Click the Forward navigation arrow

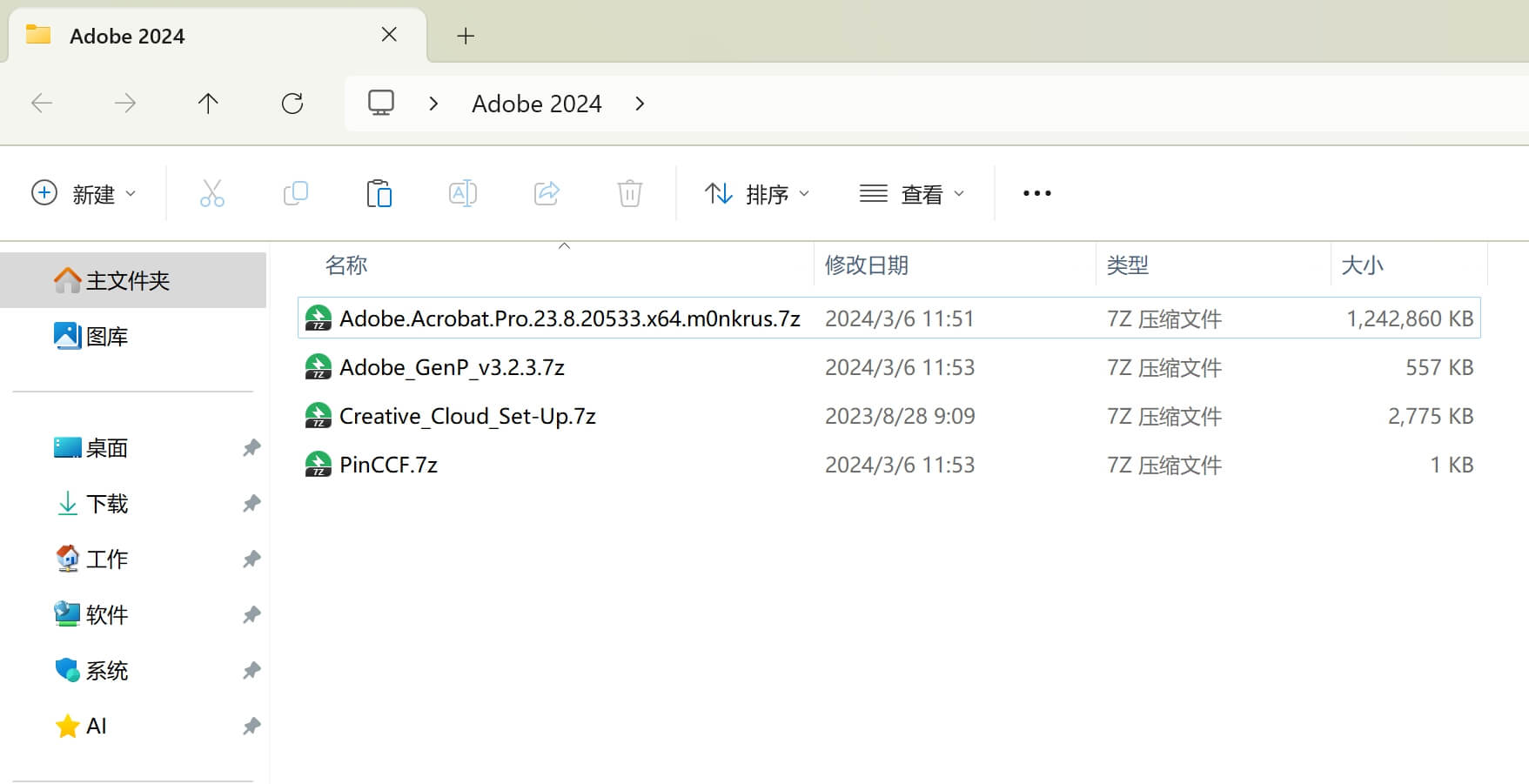(x=125, y=104)
